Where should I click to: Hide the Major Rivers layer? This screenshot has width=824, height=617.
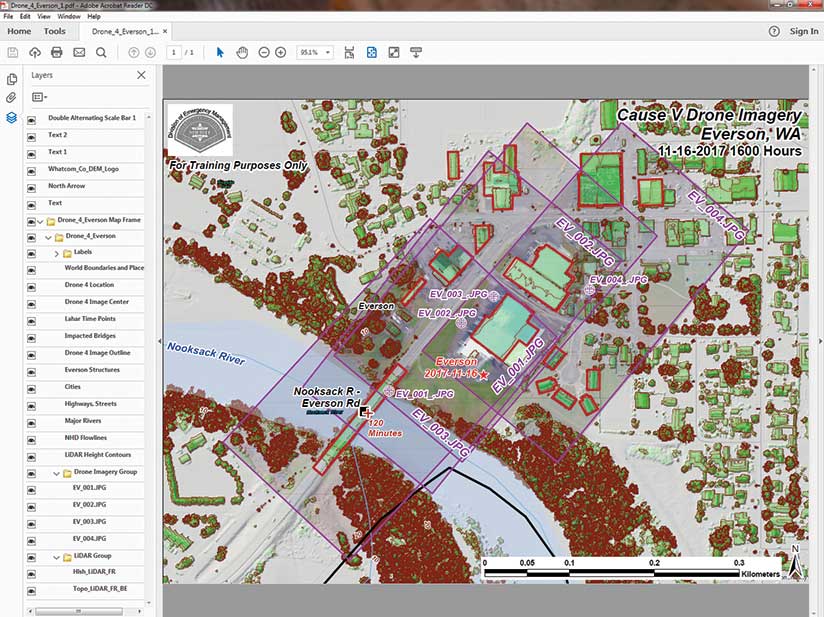pos(32,423)
